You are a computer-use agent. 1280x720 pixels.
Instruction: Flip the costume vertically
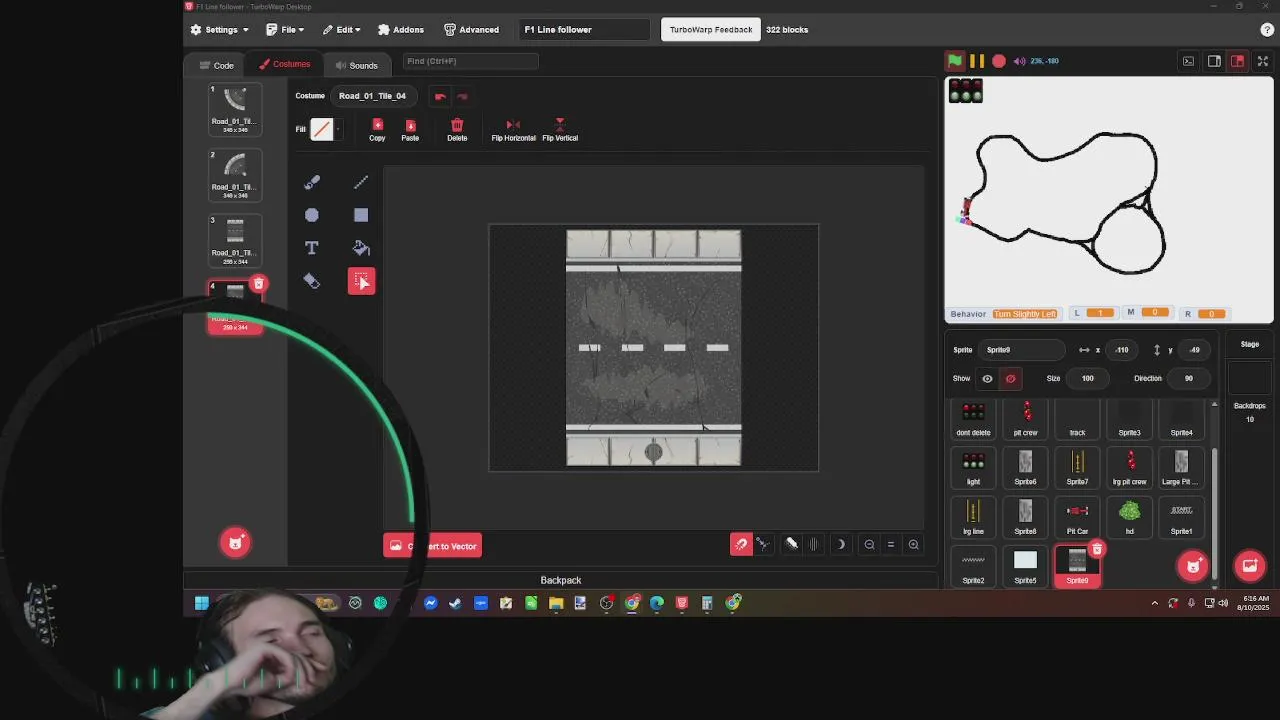(560, 129)
